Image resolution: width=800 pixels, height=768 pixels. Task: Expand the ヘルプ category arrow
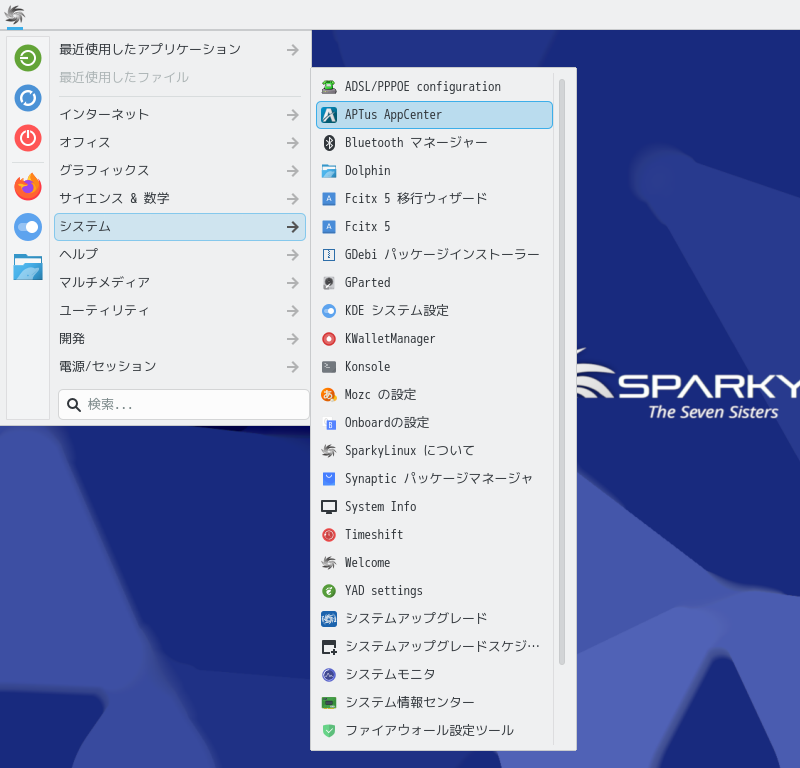pos(292,255)
